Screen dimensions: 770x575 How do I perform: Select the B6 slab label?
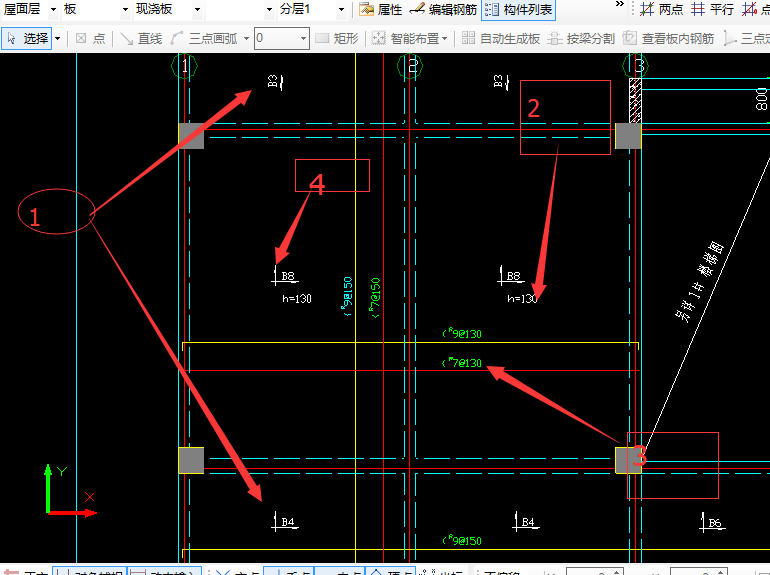(713, 522)
